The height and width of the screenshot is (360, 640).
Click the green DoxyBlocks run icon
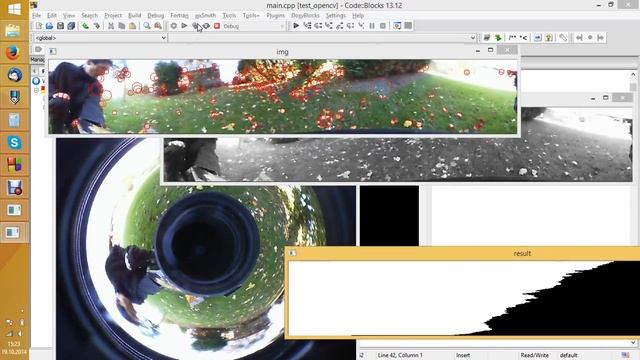pos(498,38)
